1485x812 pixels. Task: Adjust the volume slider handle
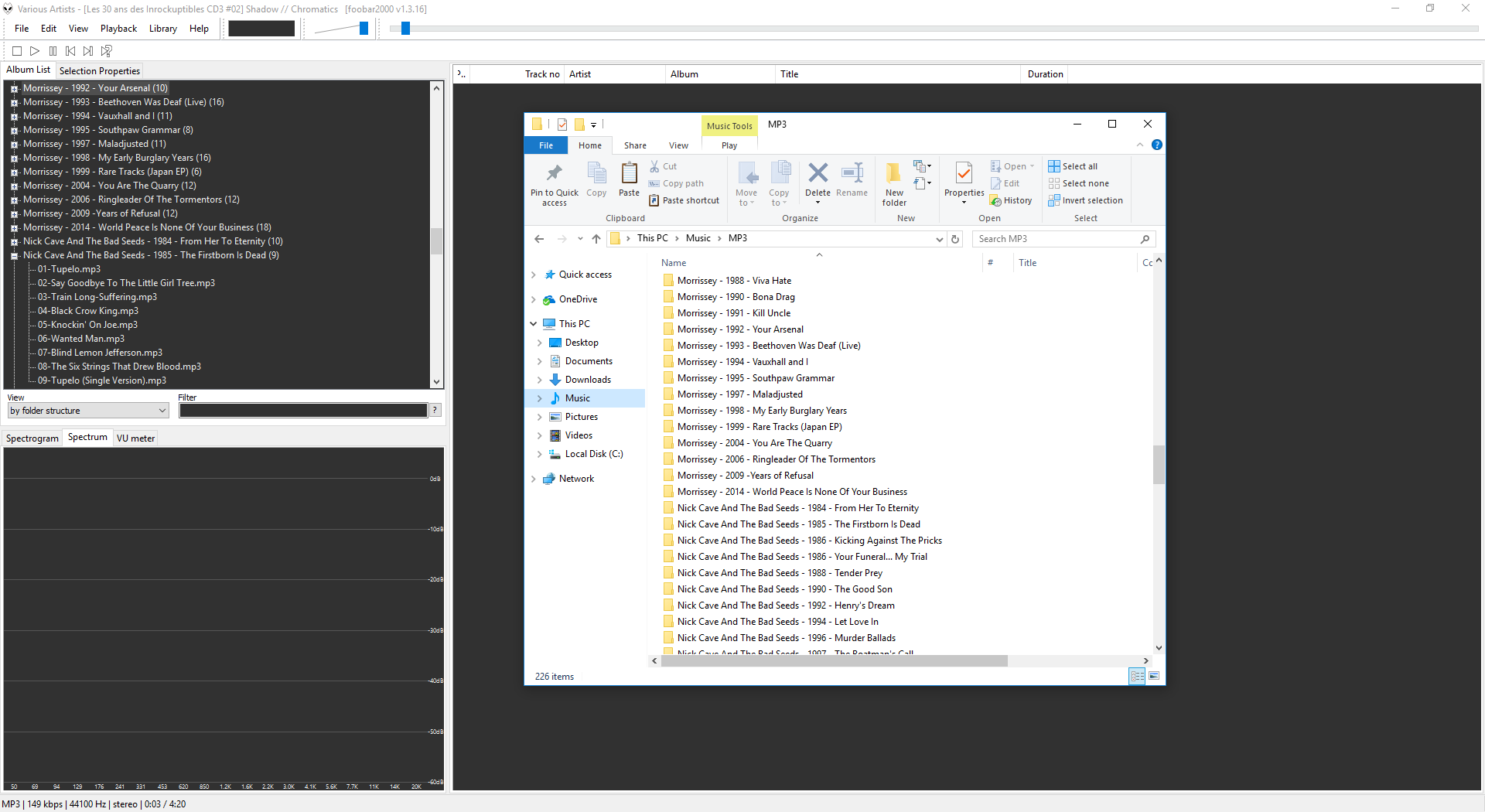[x=364, y=29]
